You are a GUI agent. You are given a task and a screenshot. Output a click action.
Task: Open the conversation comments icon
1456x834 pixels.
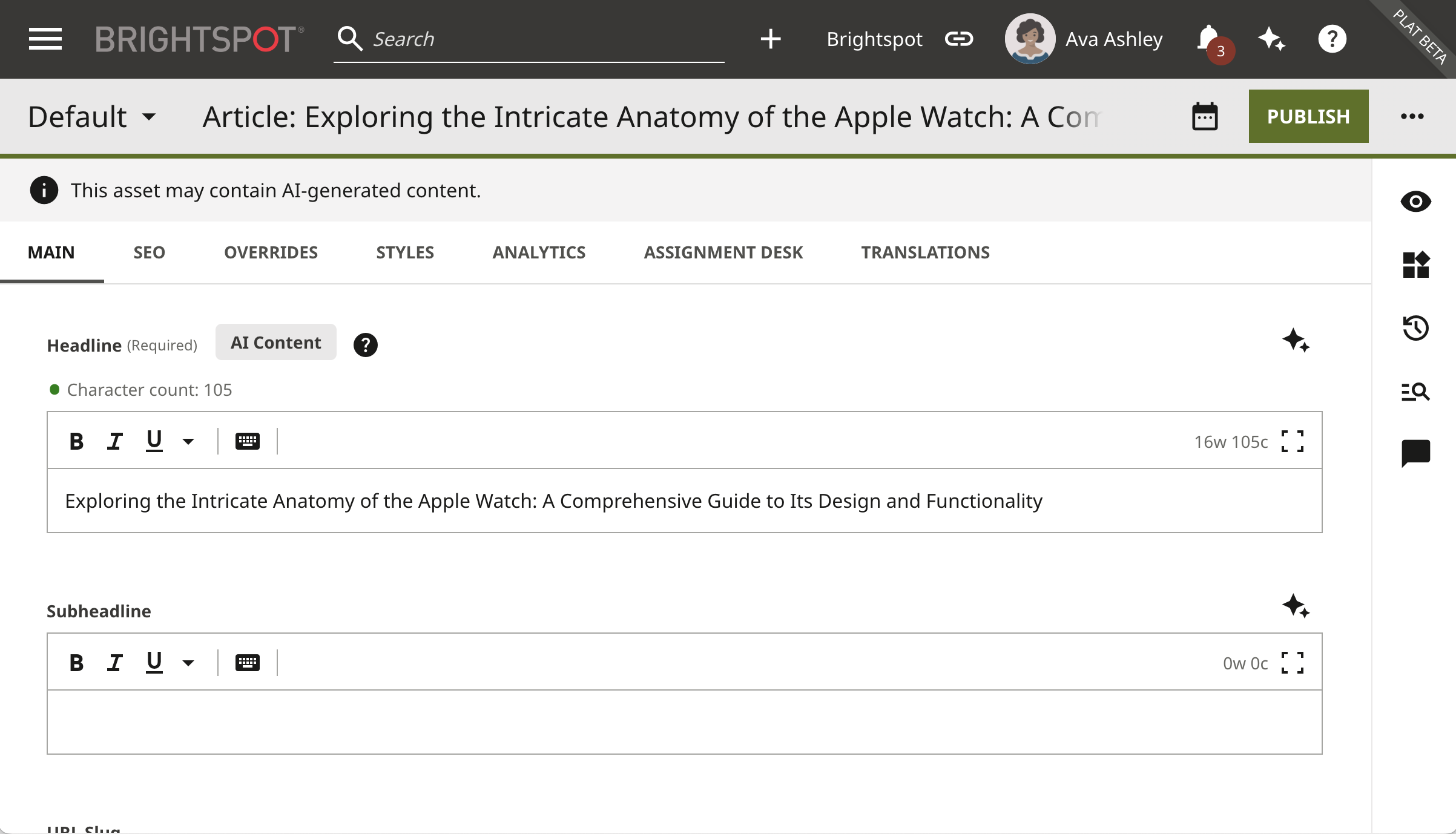pyautogui.click(x=1415, y=454)
